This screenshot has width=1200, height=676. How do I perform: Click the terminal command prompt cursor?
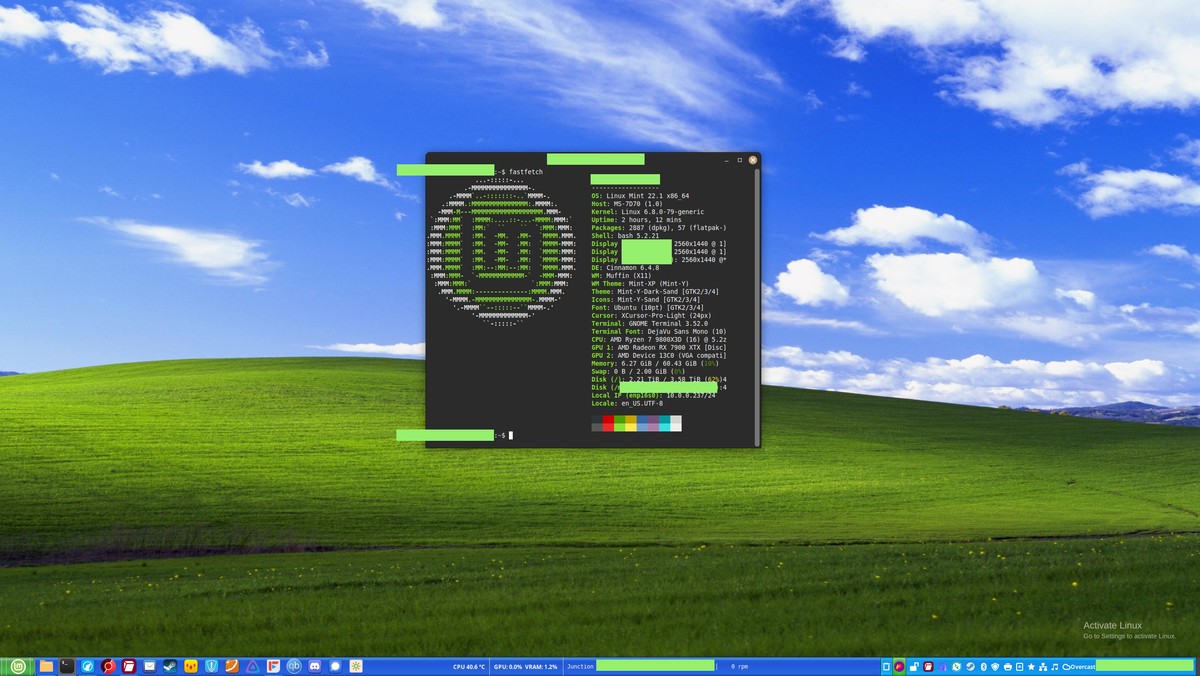click(510, 435)
